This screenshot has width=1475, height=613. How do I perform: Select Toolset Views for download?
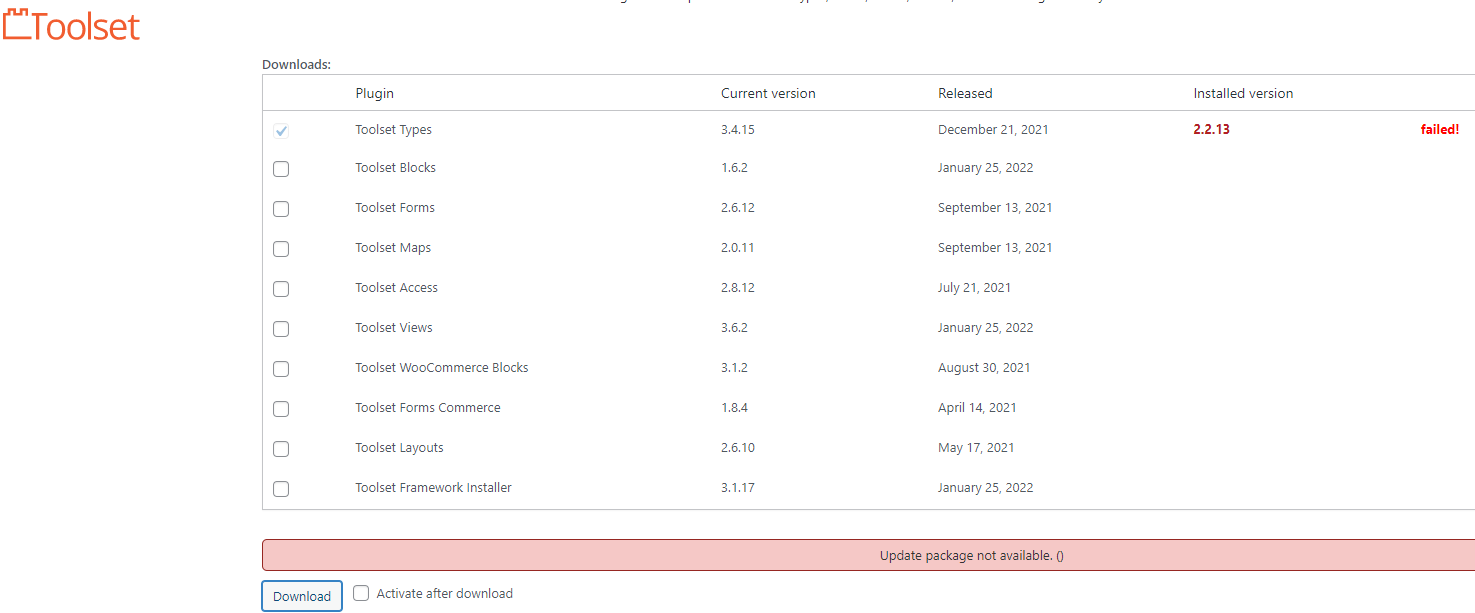pos(281,329)
